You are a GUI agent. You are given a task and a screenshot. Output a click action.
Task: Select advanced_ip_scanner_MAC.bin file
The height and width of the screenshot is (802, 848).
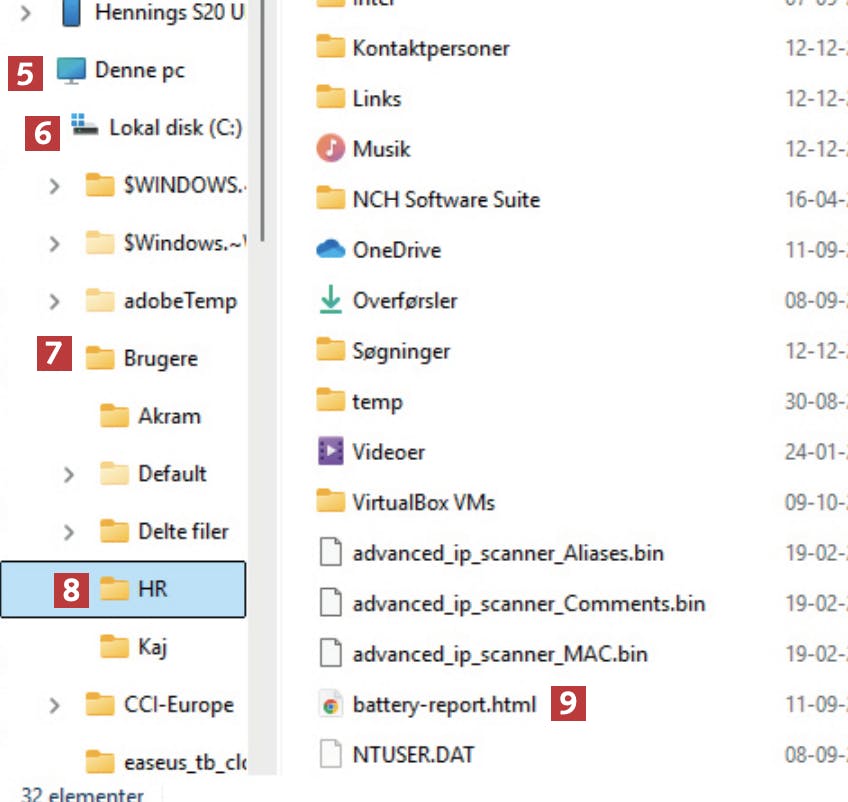tap(499, 654)
